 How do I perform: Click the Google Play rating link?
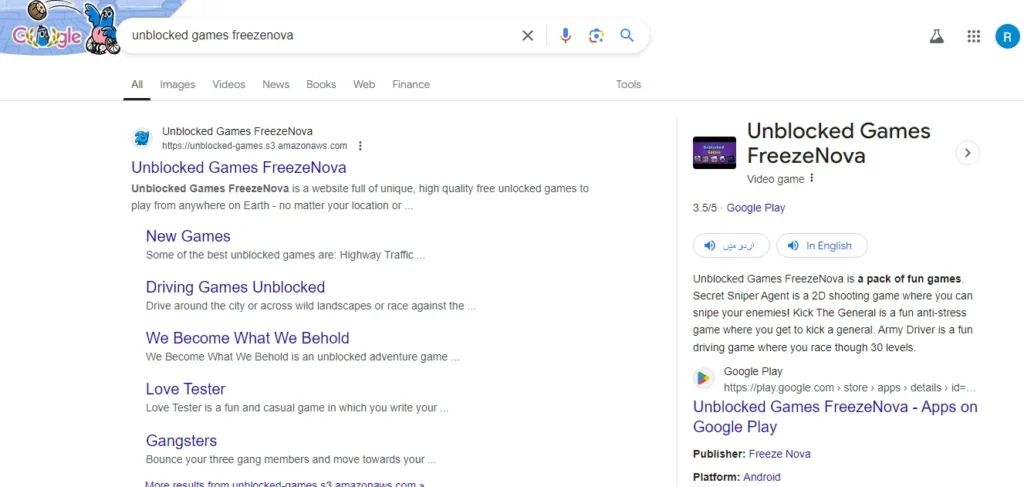756,208
